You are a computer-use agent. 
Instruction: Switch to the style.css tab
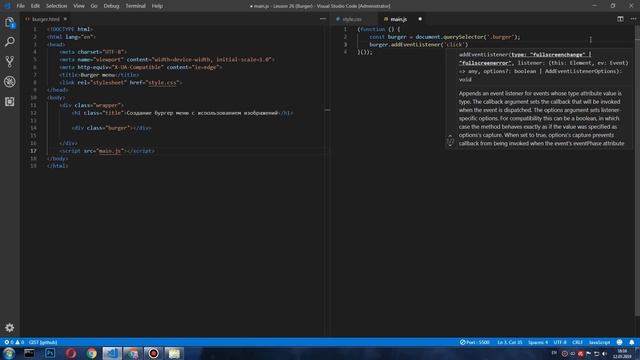click(x=352, y=19)
